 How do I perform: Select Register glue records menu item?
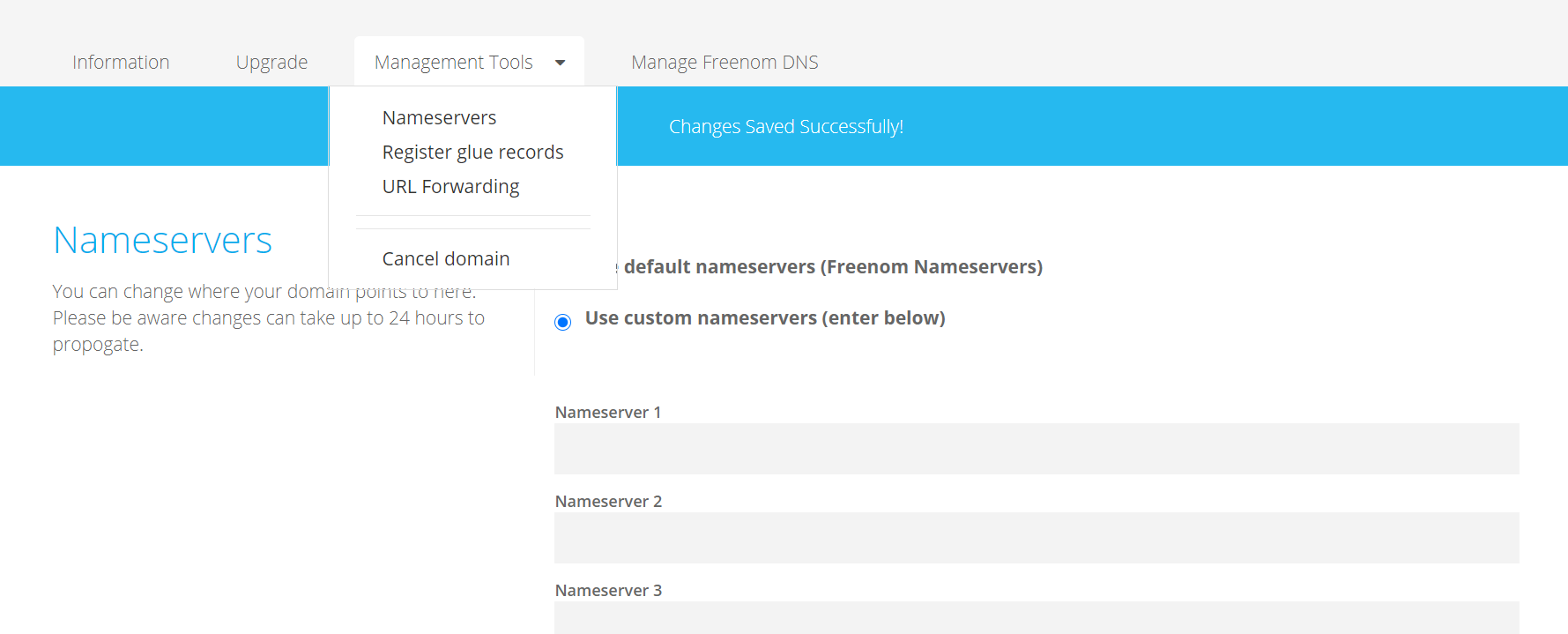(472, 152)
